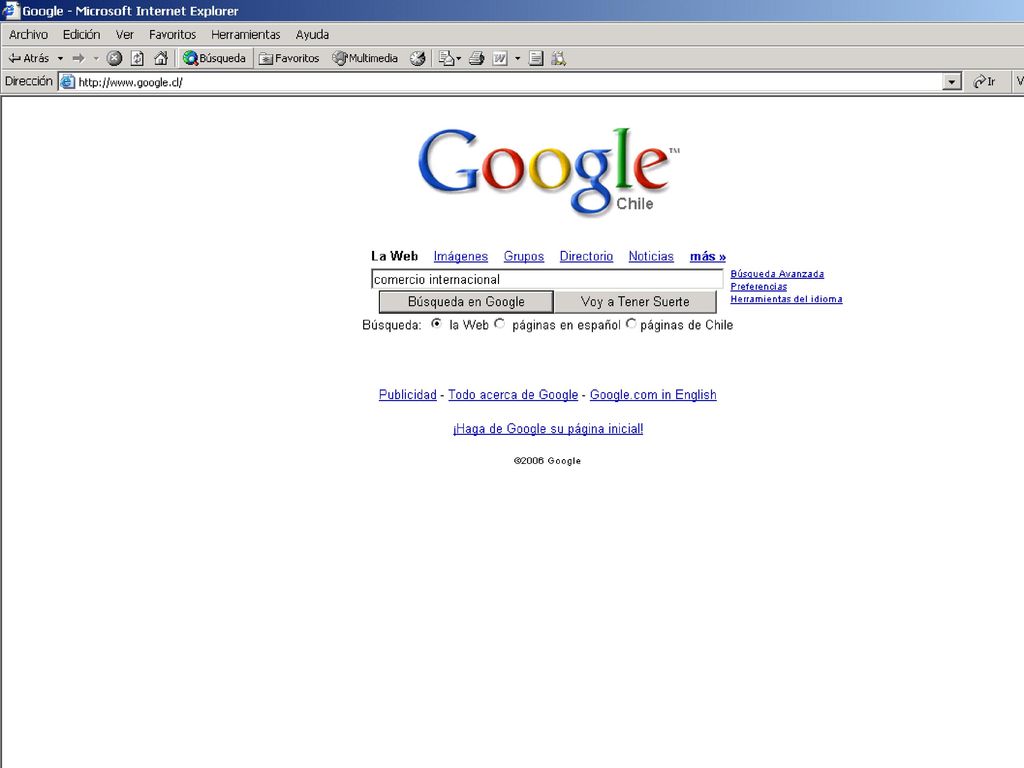Image resolution: width=1024 pixels, height=768 pixels.
Task: Open the Archivo menu
Action: (28, 35)
